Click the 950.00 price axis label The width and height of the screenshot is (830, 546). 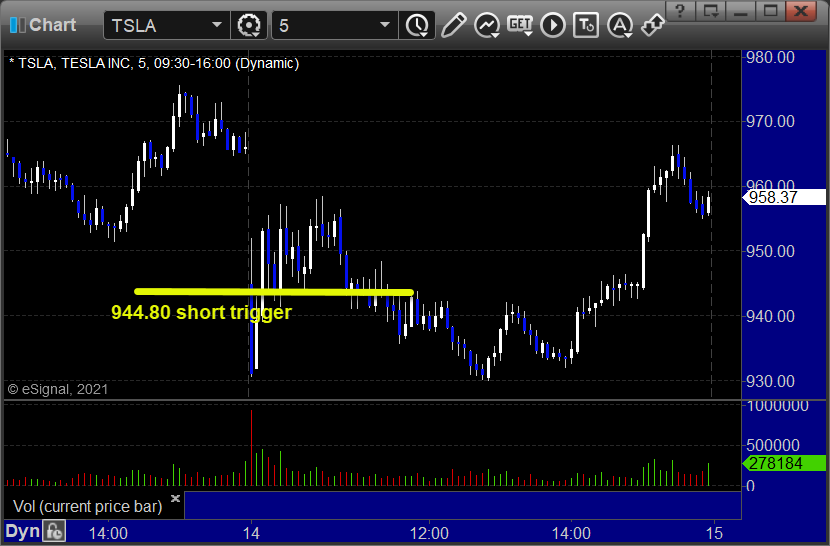(770, 252)
